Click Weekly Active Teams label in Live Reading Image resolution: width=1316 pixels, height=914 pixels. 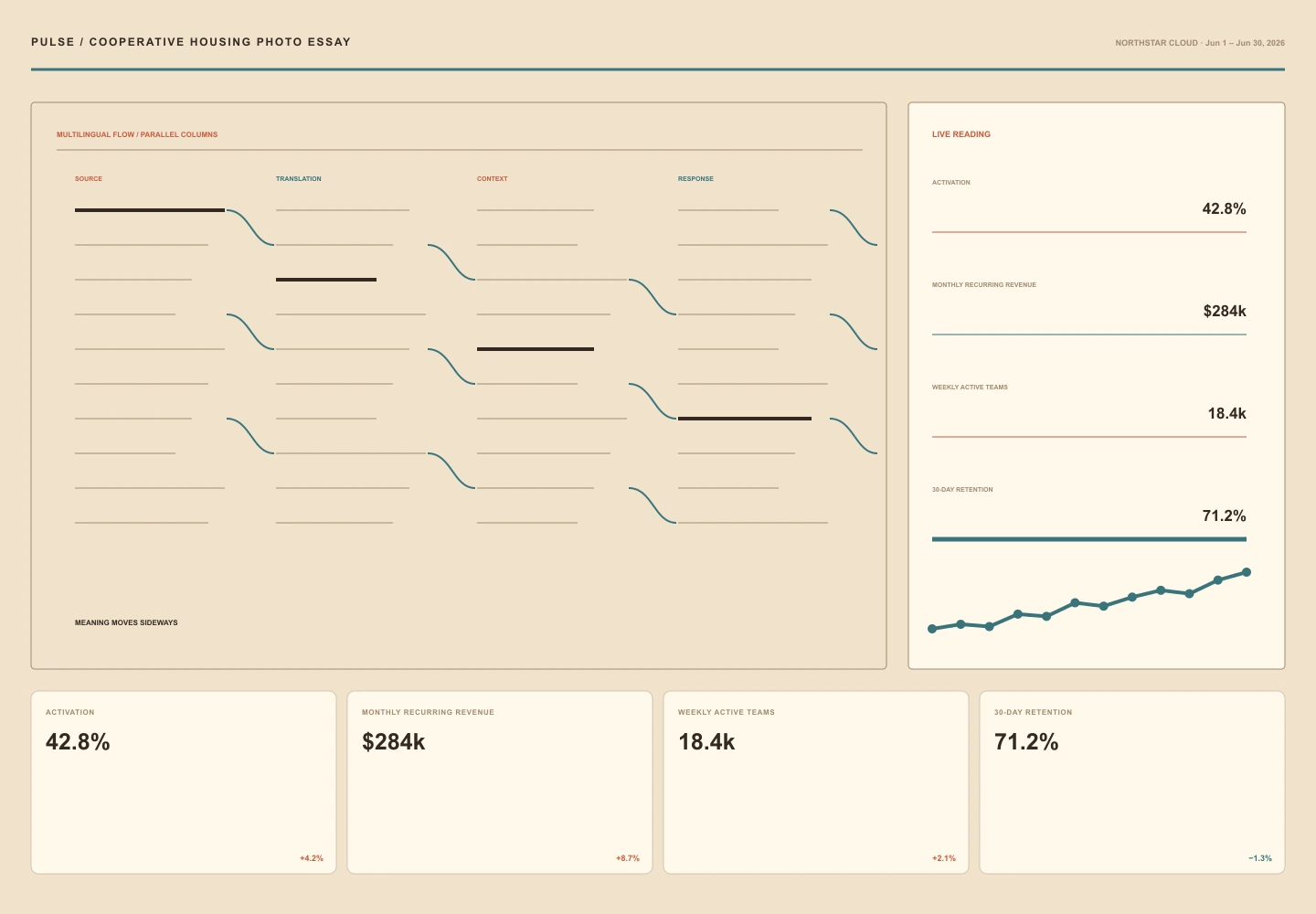(970, 388)
